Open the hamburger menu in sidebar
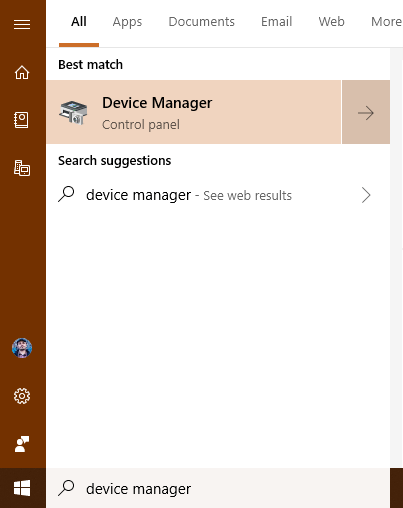Screen dimensions: 403x508 [22, 24]
